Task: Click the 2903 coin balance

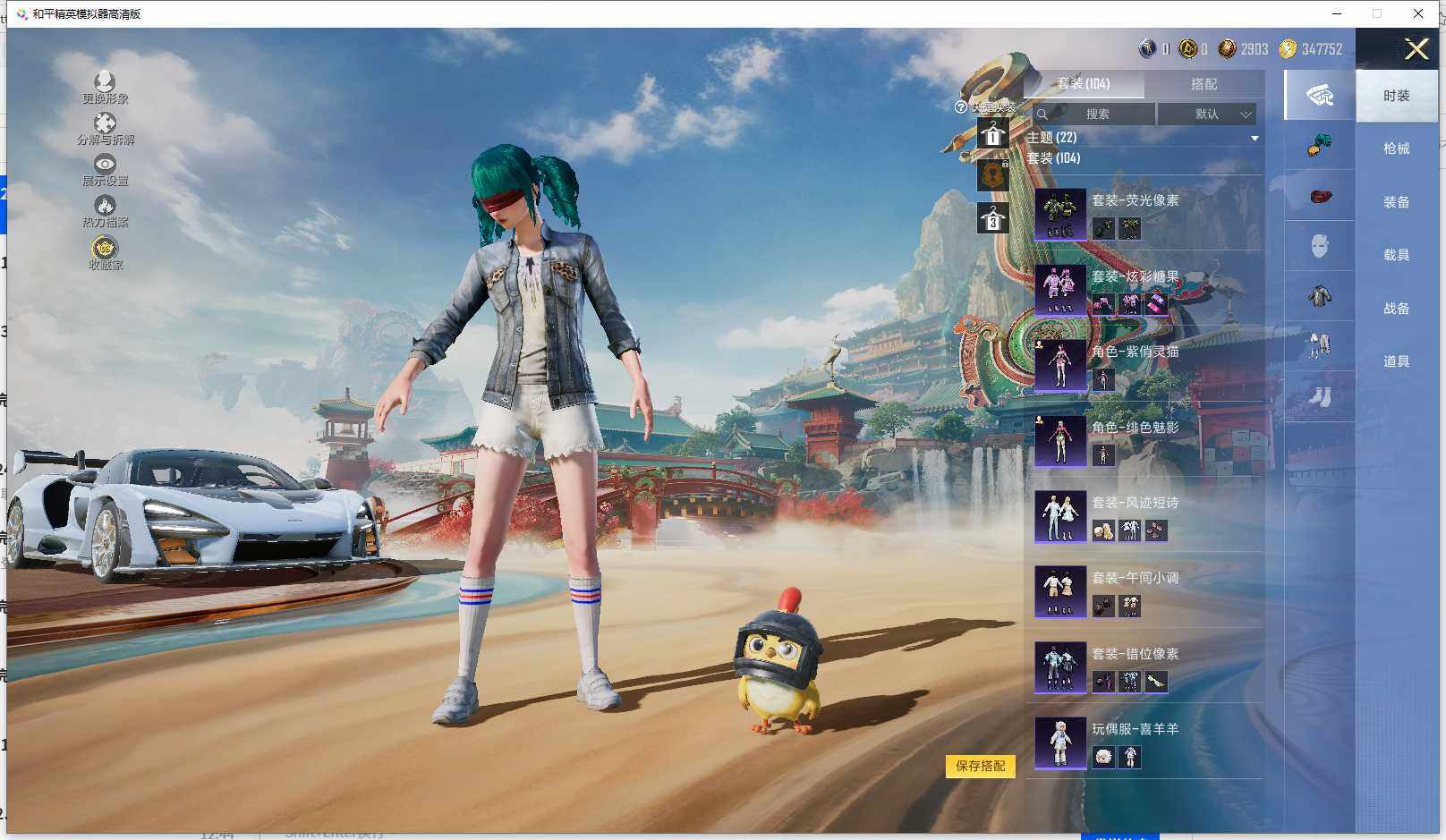Action: pyautogui.click(x=1255, y=49)
